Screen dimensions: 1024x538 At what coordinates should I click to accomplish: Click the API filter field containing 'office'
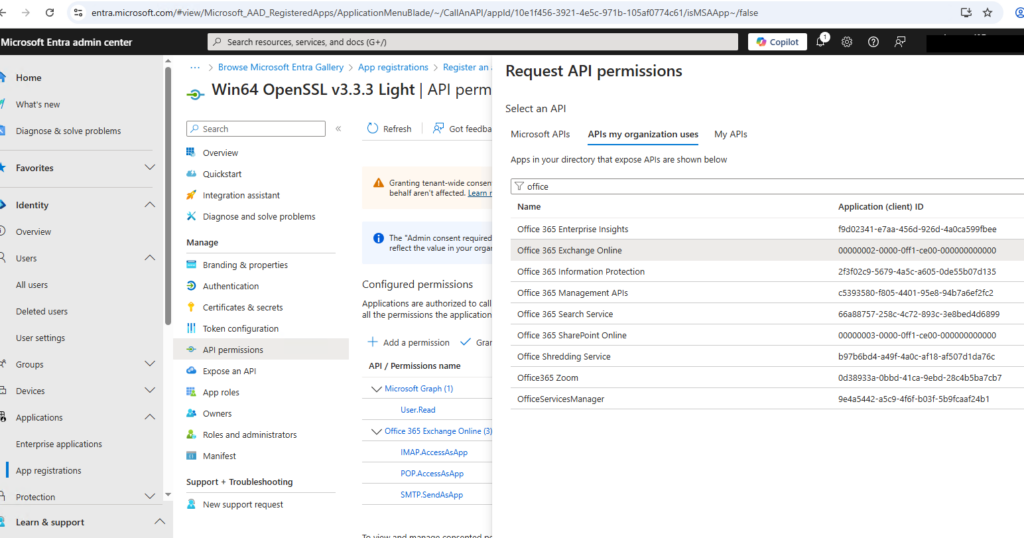click(x=767, y=187)
